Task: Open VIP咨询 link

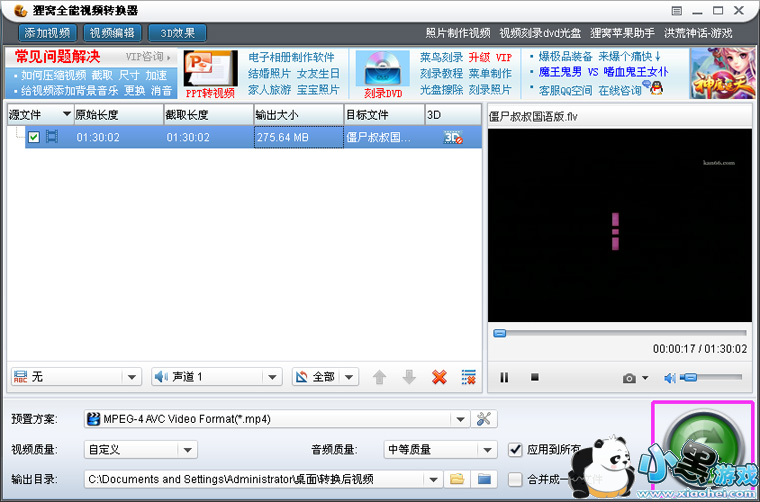Action: (148, 57)
